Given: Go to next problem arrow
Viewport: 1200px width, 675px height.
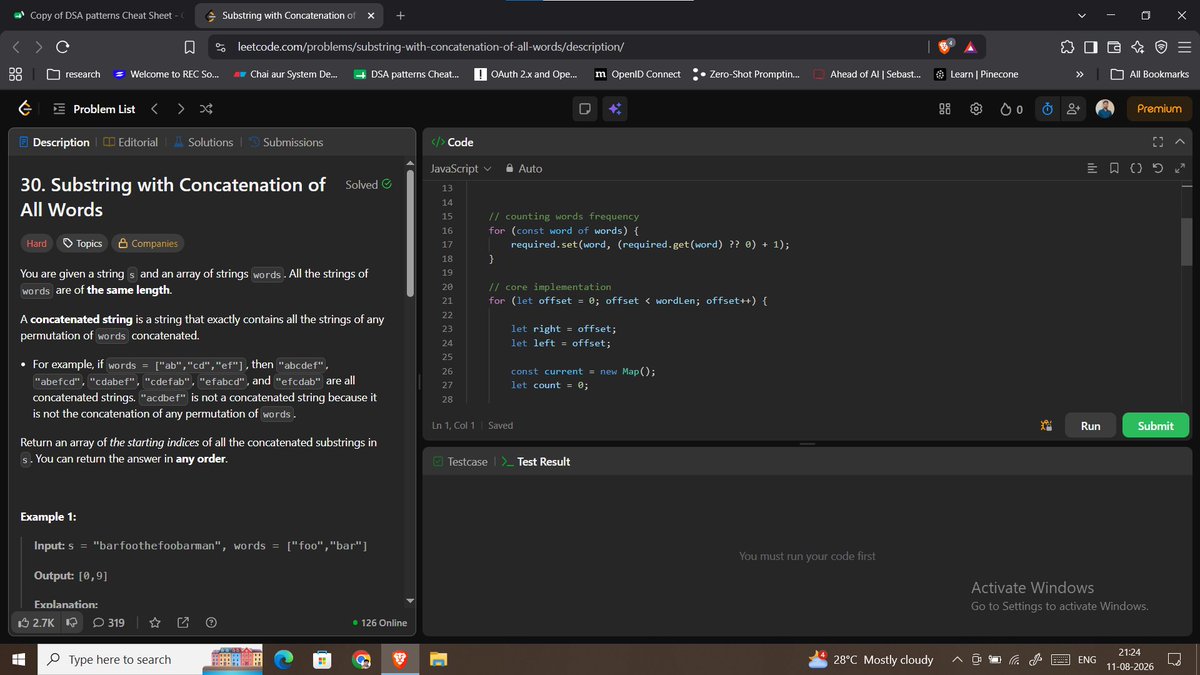Looking at the screenshot, I should (180, 108).
